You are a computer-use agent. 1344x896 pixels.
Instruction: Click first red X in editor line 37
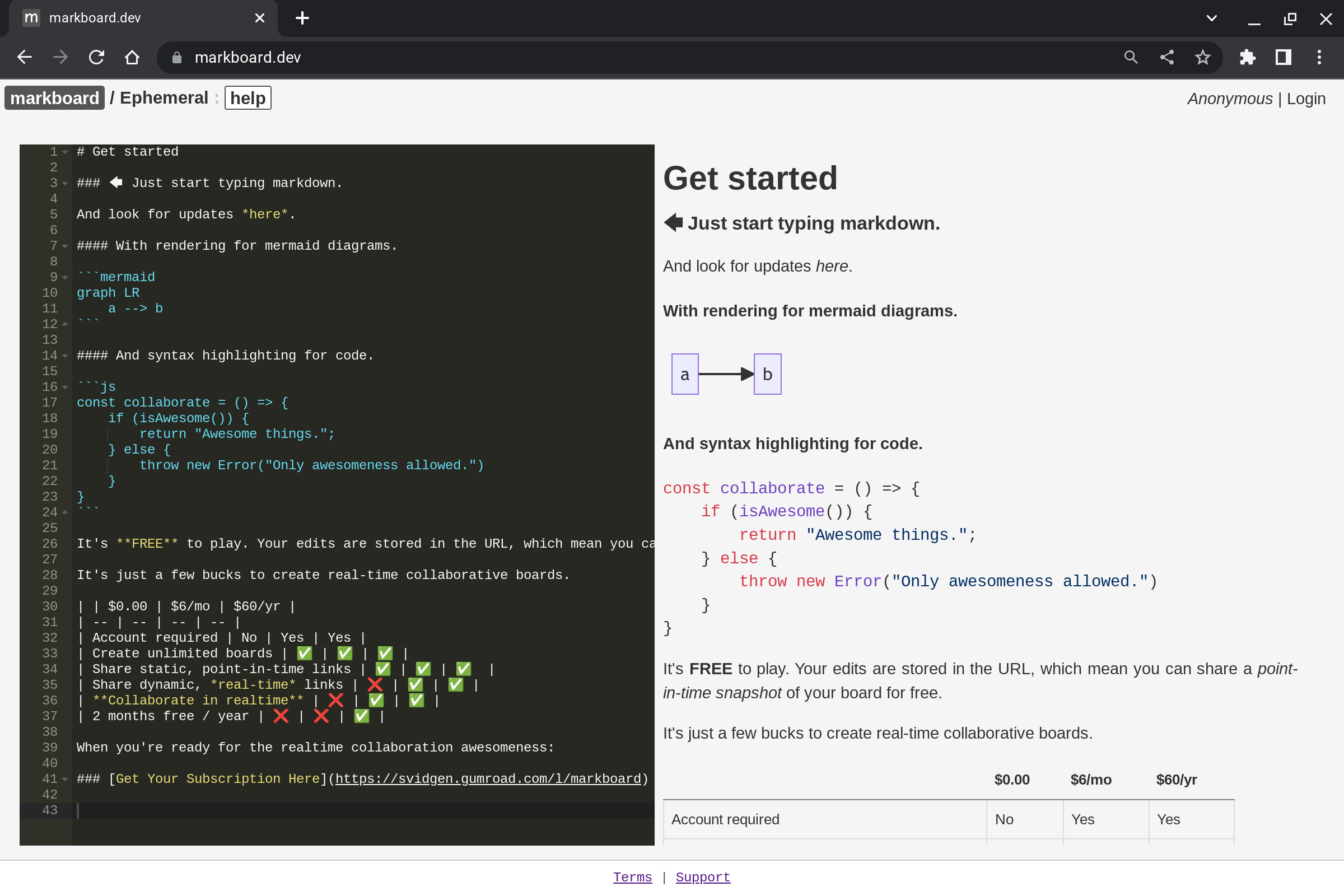pyautogui.click(x=281, y=716)
